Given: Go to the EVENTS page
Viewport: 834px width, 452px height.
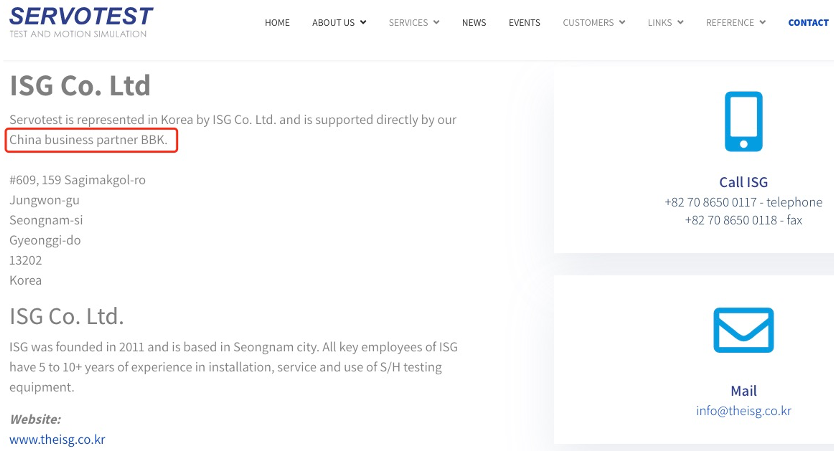Looking at the screenshot, I should [x=524, y=23].
